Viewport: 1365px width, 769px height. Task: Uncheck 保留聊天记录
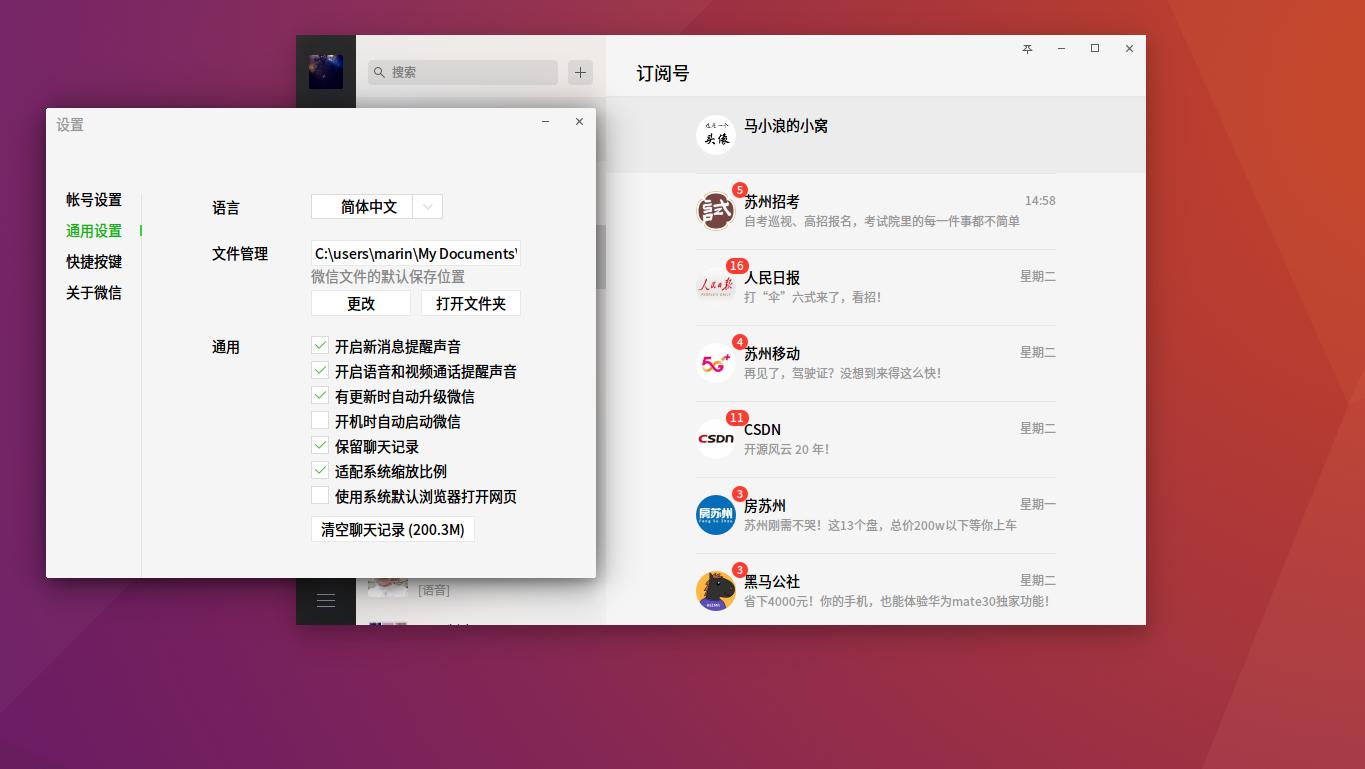[320, 446]
